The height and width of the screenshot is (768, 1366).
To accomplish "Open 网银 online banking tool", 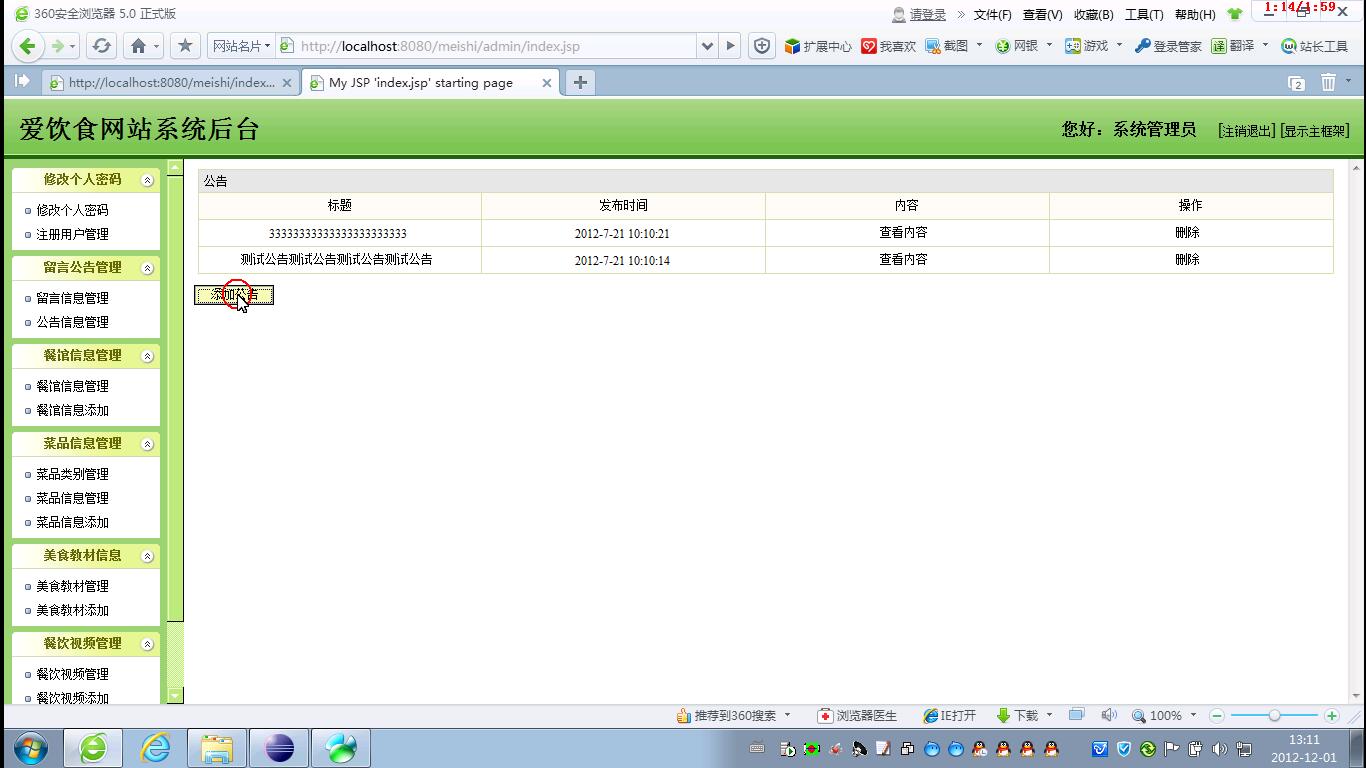I will 1016,46.
